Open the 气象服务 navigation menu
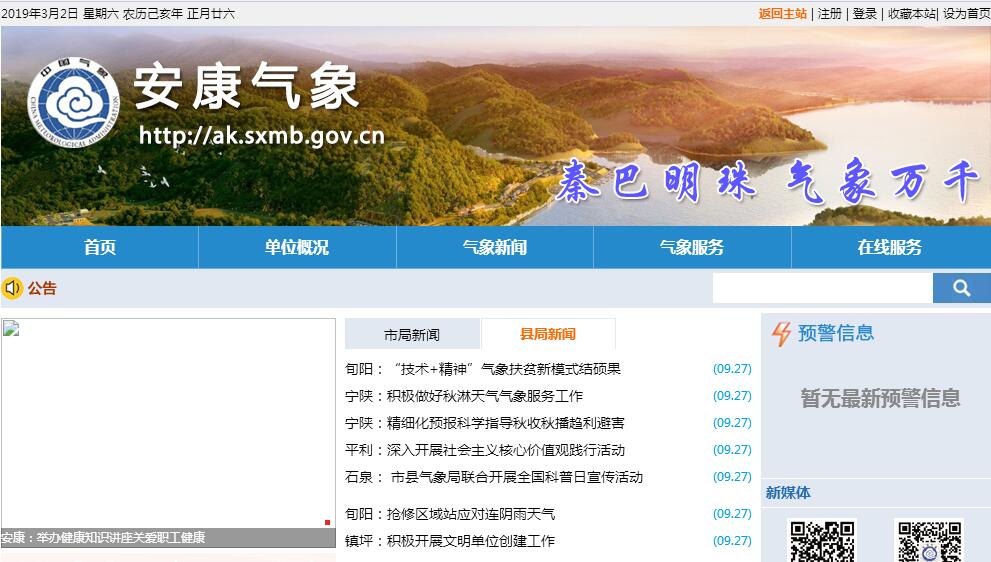991x562 pixels. pyautogui.click(x=692, y=247)
